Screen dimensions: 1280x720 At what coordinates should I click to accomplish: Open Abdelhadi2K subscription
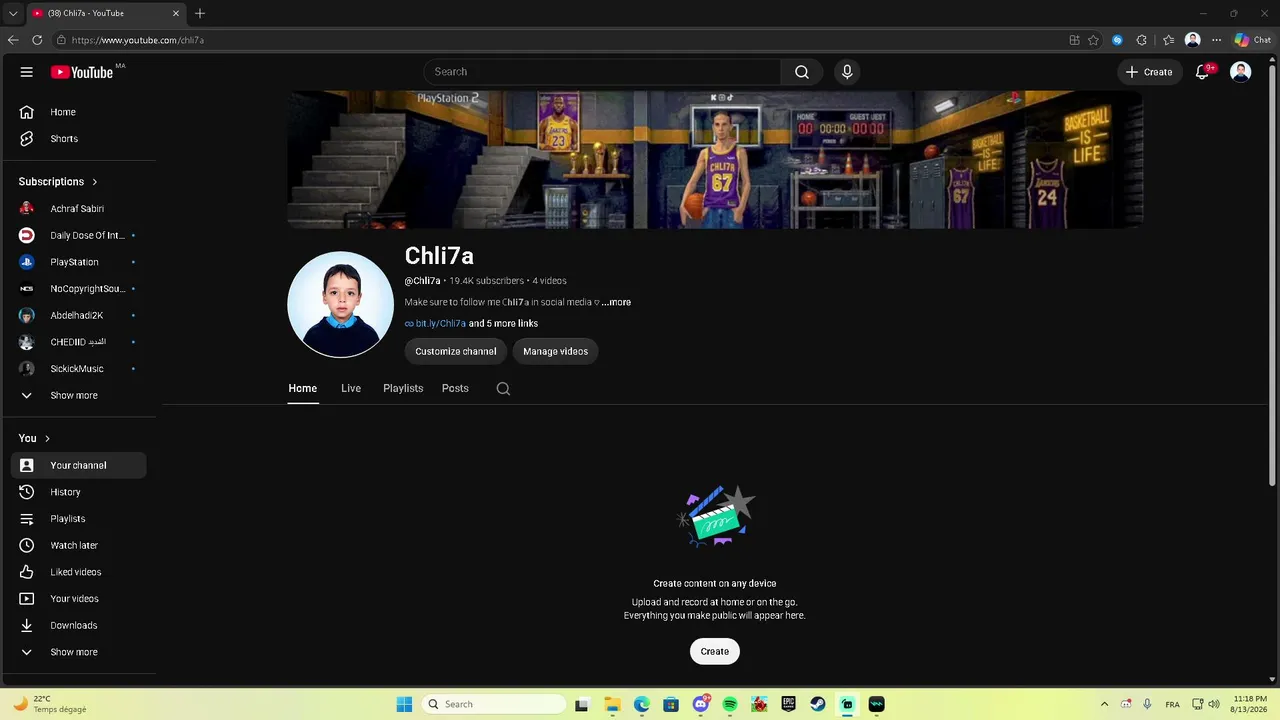click(x=78, y=316)
